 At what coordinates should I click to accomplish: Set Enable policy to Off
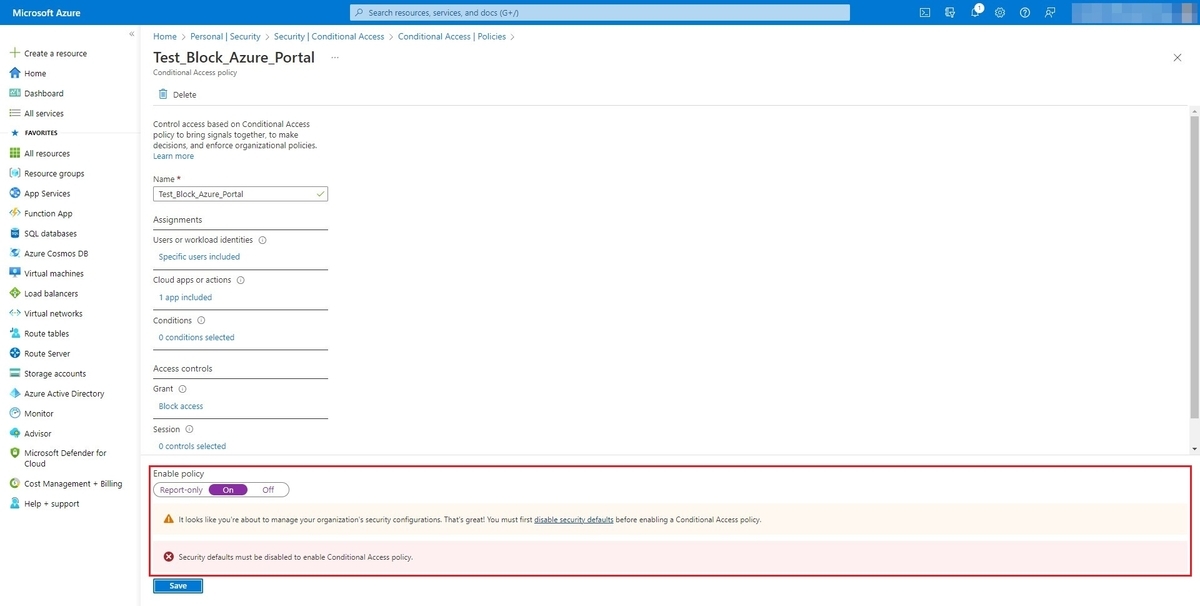click(268, 490)
